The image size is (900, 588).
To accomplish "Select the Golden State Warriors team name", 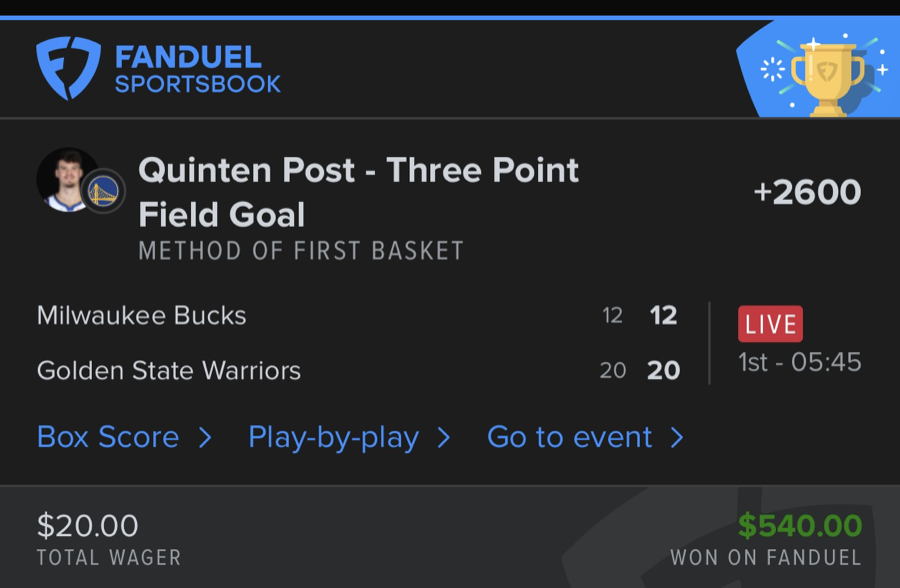I will 169,371.
